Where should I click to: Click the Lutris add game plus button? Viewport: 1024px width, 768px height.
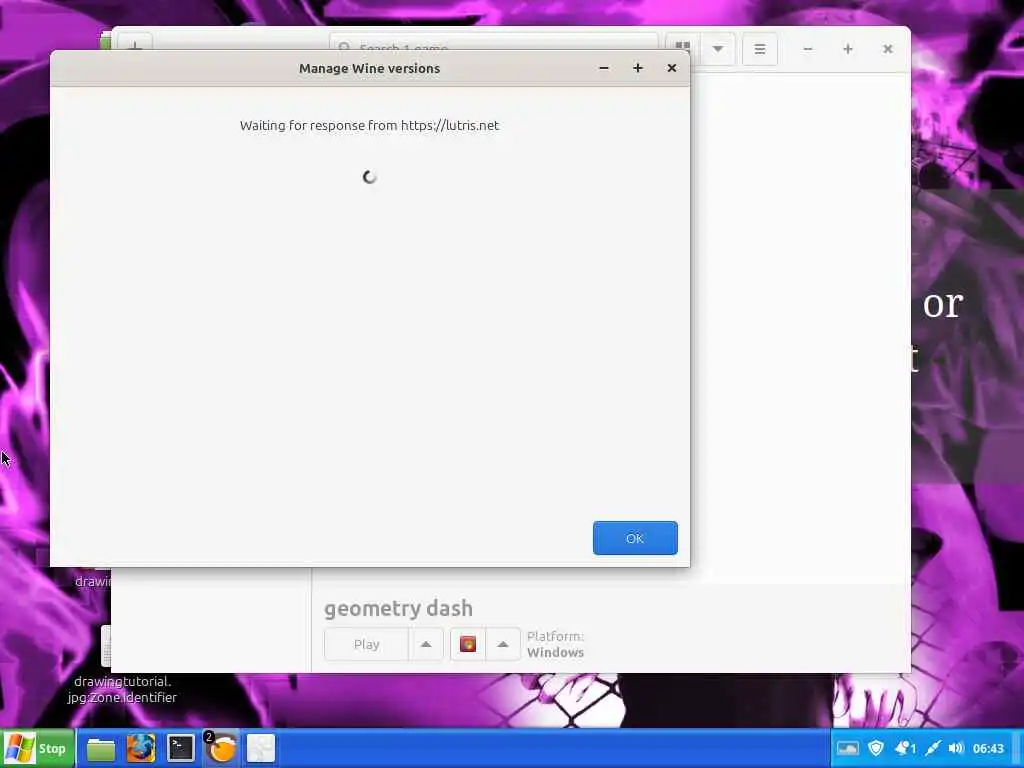135,42
